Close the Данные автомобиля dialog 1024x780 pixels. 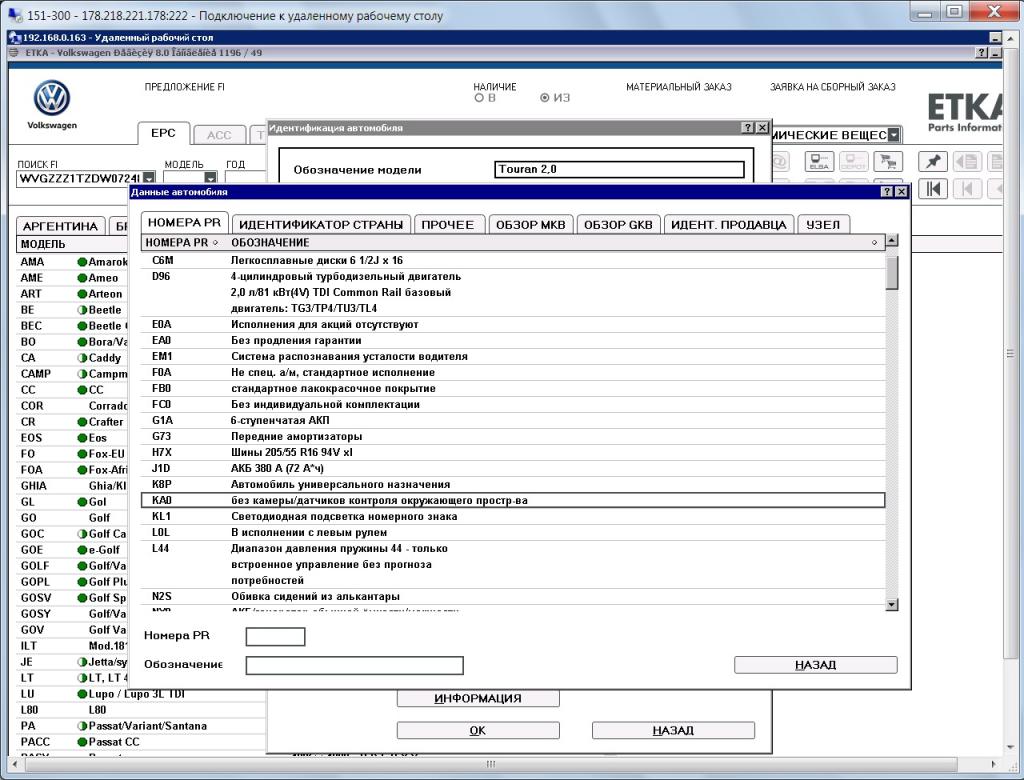901,191
